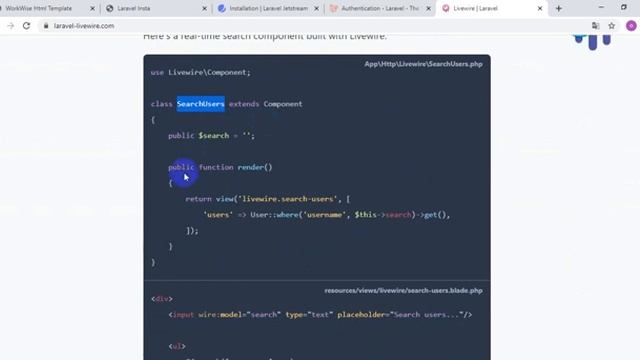Close the Livewire | Laravel tab

[540, 8]
